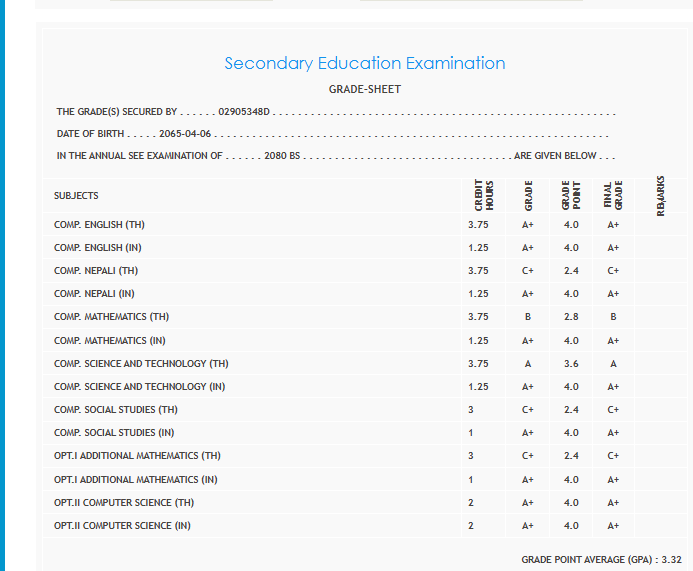Click the Grade Point Average 3.32 text
The width and height of the screenshot is (693, 571).
coord(601,560)
